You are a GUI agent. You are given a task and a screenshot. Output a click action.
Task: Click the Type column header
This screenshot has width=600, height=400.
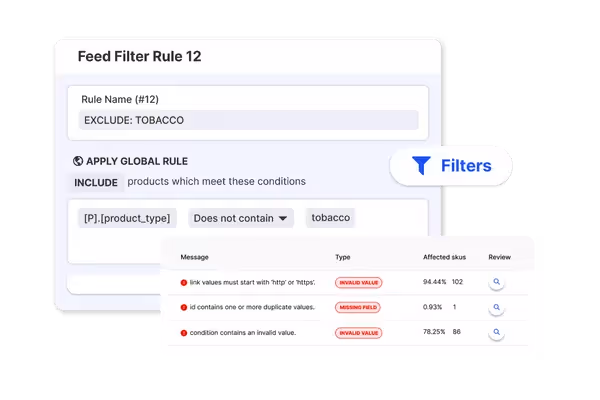343,257
